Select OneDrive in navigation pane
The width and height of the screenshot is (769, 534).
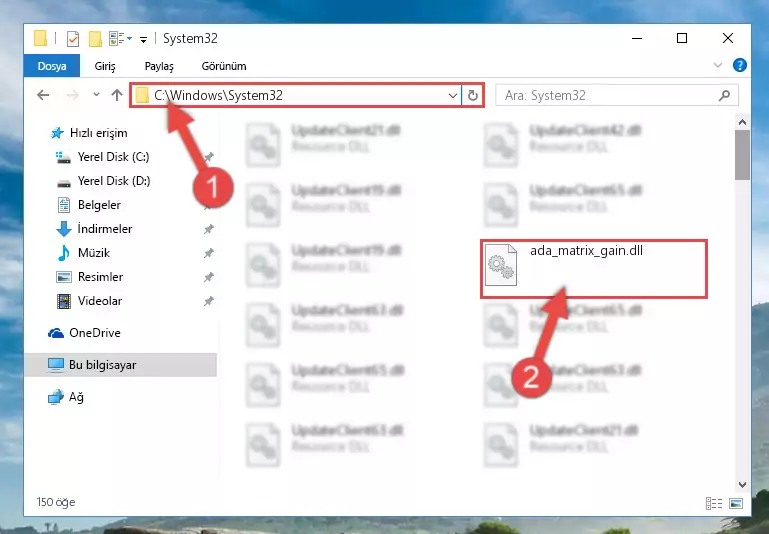(x=95, y=333)
